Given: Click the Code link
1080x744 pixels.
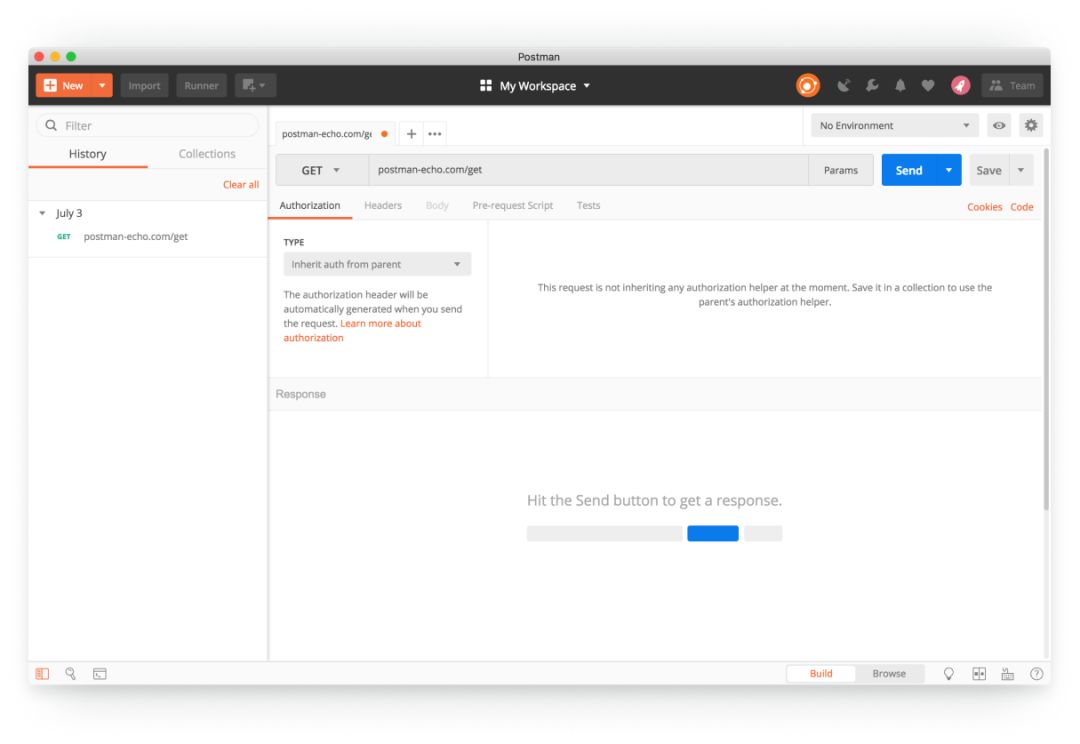Looking at the screenshot, I should (1021, 207).
